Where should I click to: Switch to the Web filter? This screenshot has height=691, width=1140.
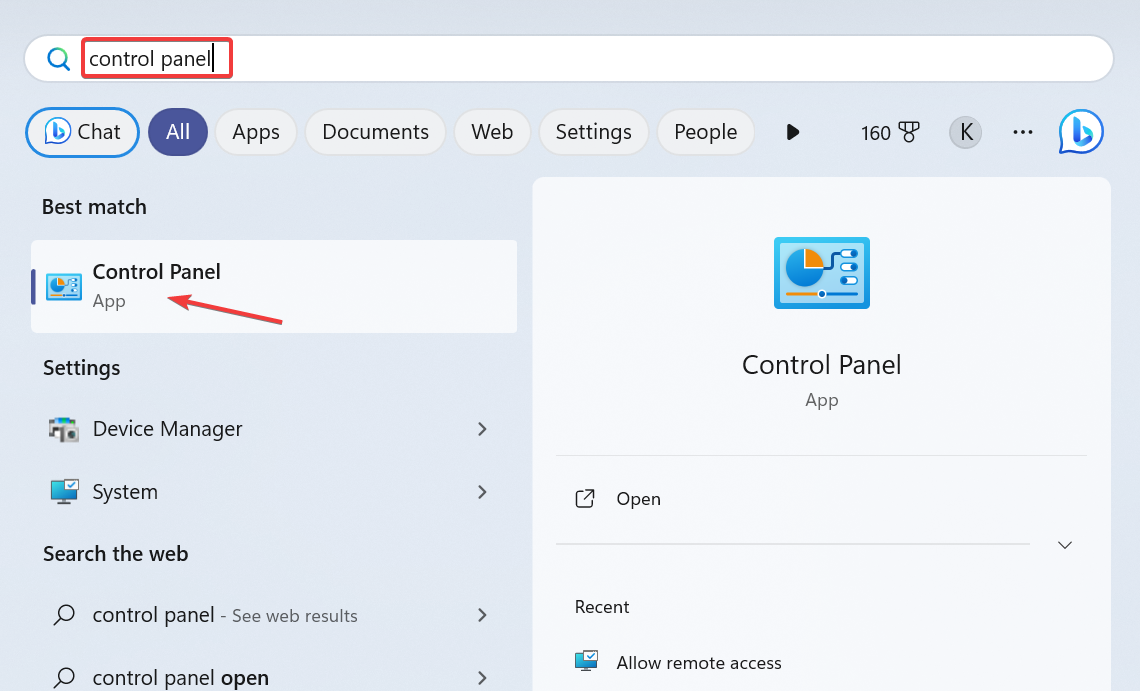click(x=492, y=132)
